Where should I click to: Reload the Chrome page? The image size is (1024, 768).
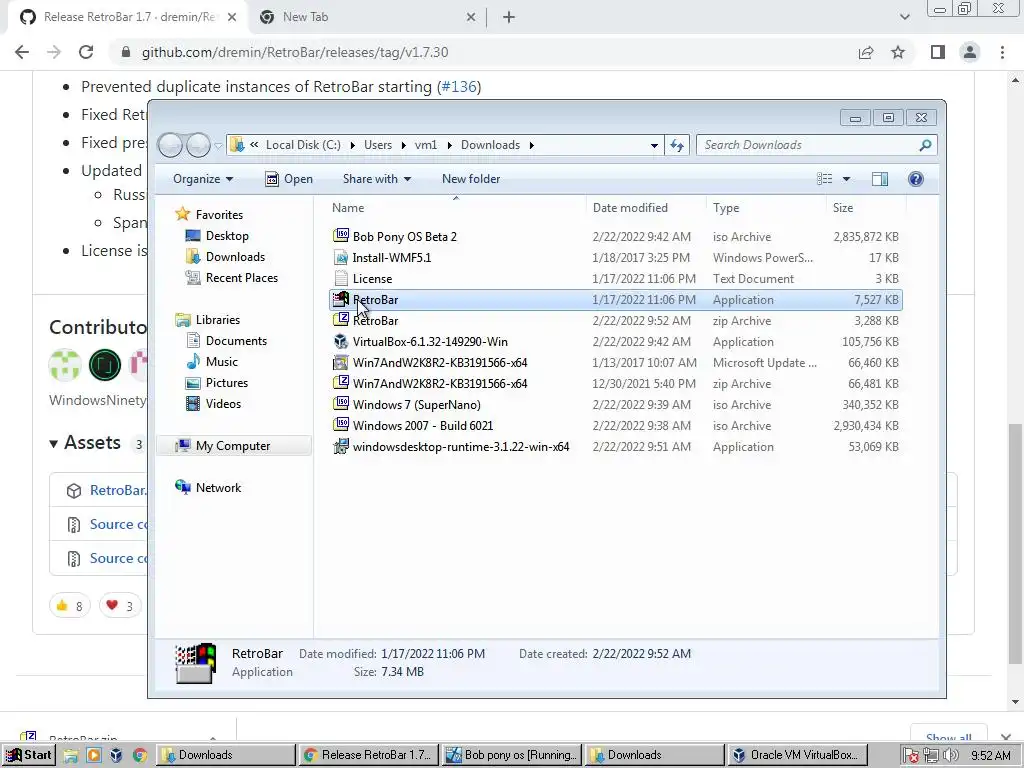86,52
